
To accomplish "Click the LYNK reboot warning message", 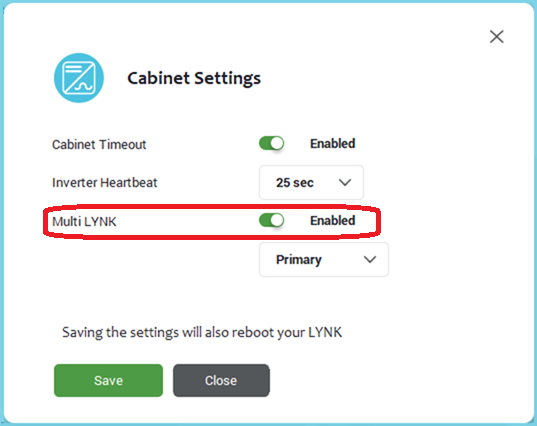I will (202, 333).
